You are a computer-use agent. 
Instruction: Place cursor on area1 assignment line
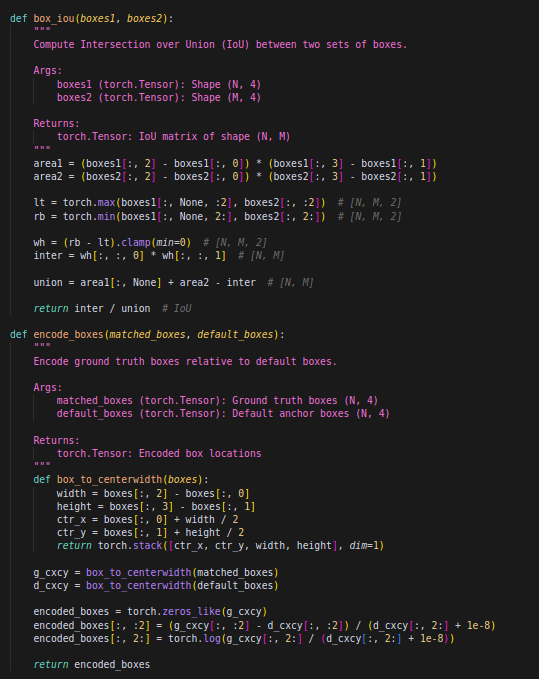[x=235, y=164]
